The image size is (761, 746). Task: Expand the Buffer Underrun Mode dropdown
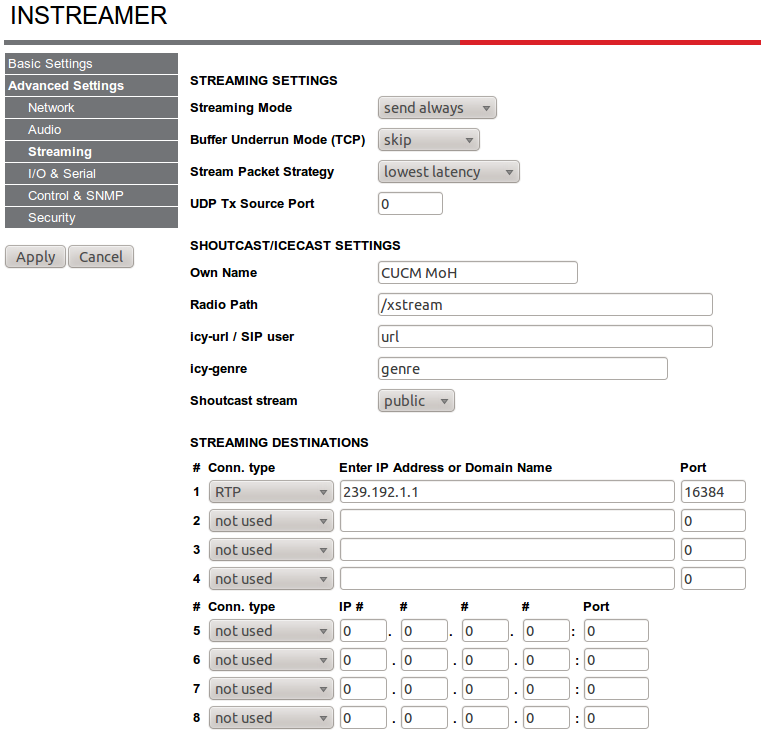(428, 140)
